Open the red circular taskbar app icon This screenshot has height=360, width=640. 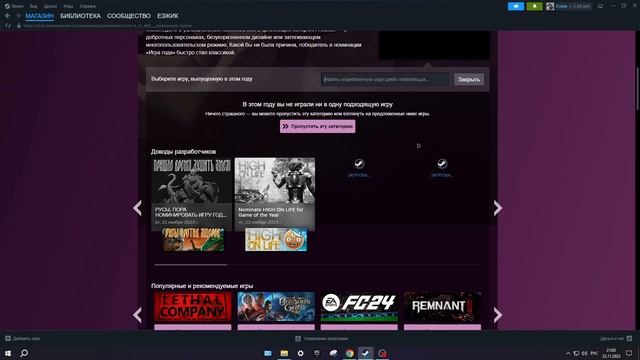[x=382, y=353]
